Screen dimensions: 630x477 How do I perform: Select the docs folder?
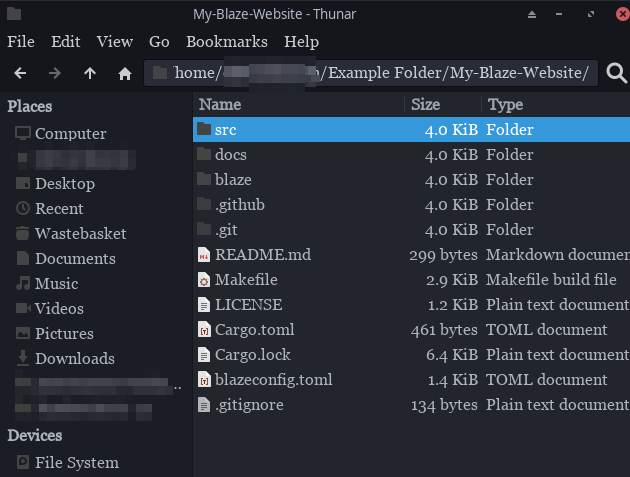(230, 155)
